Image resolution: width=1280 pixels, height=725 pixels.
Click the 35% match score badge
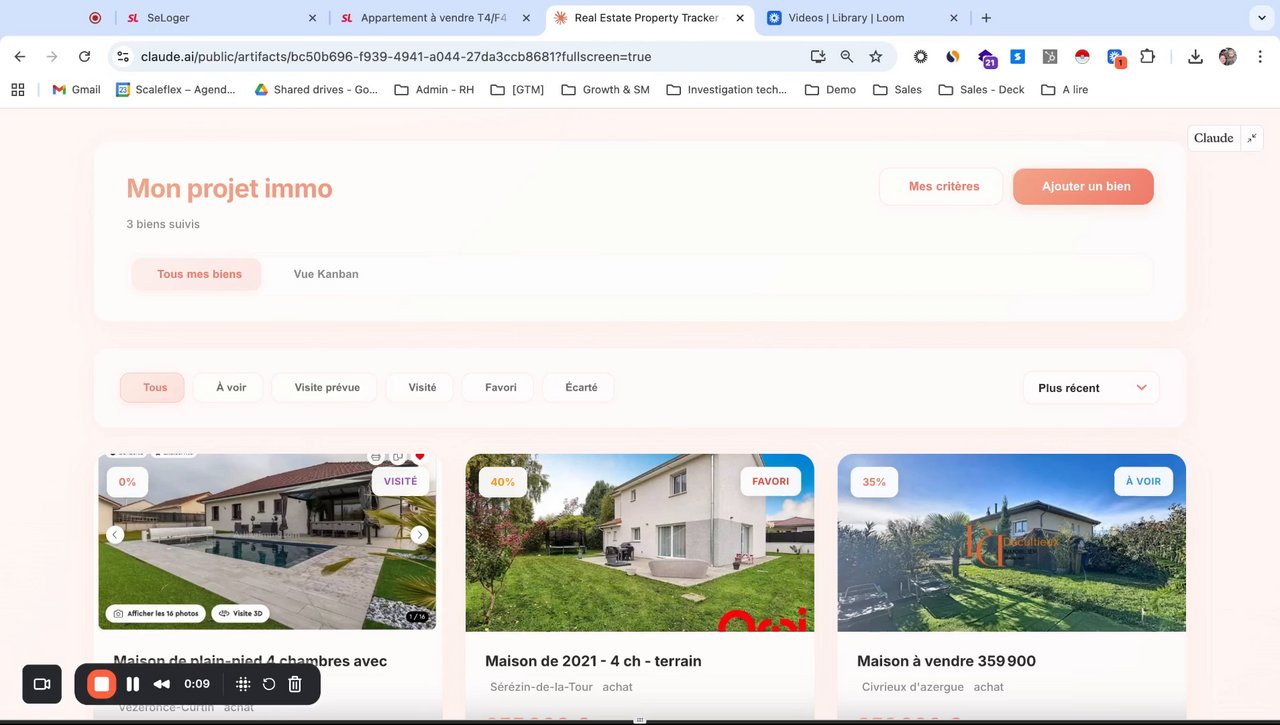pos(874,482)
